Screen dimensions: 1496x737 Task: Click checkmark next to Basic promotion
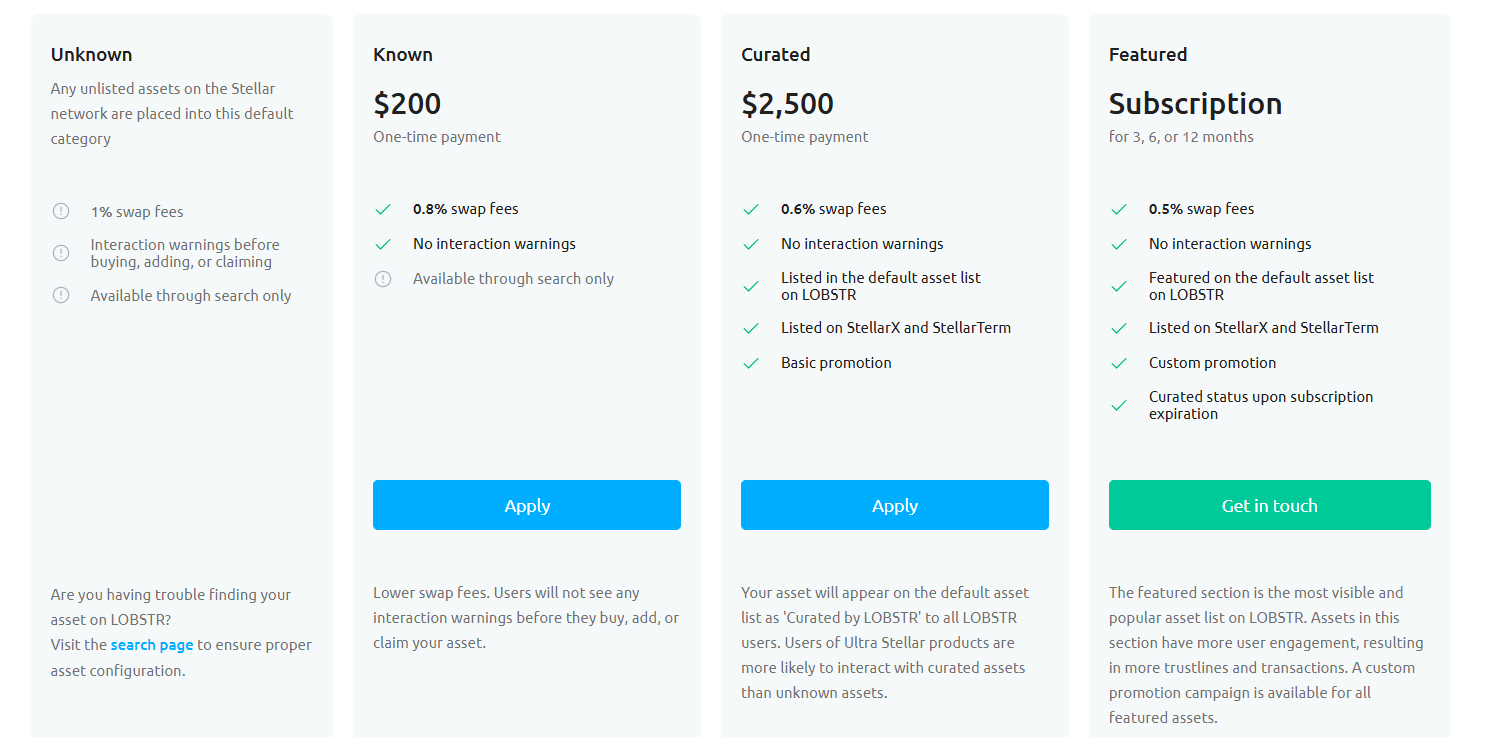click(751, 363)
